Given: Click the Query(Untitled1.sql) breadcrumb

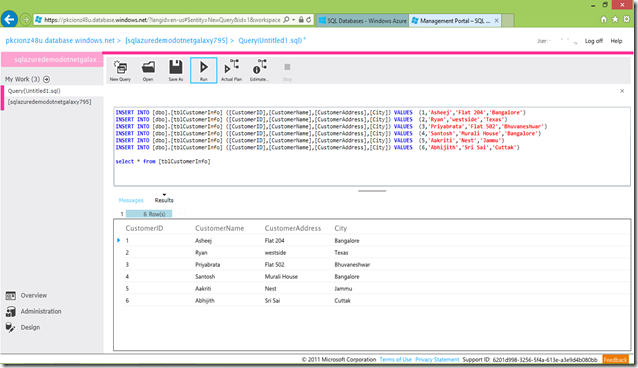Looking at the screenshot, I should tap(270, 40).
